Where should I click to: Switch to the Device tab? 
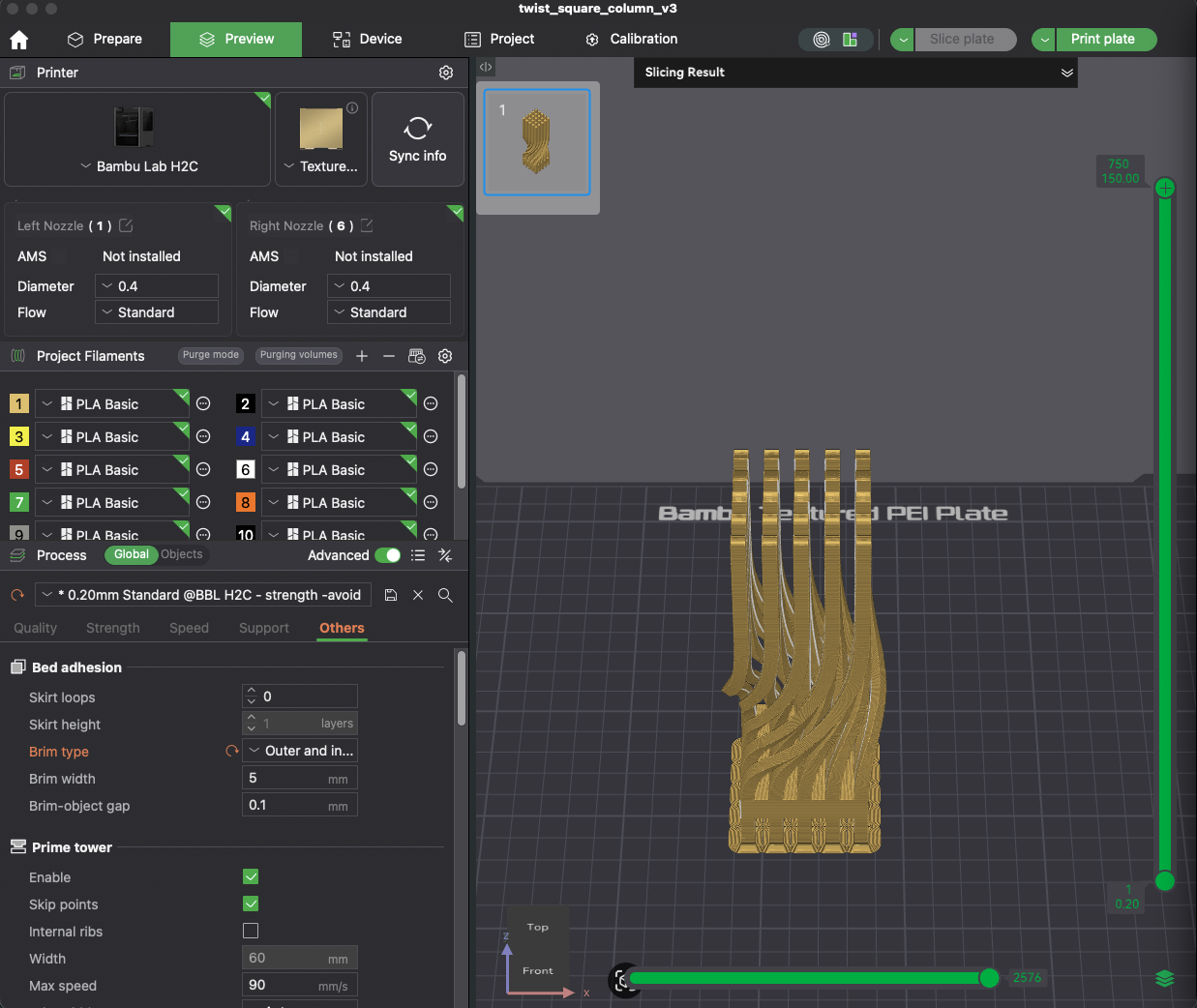[x=368, y=39]
